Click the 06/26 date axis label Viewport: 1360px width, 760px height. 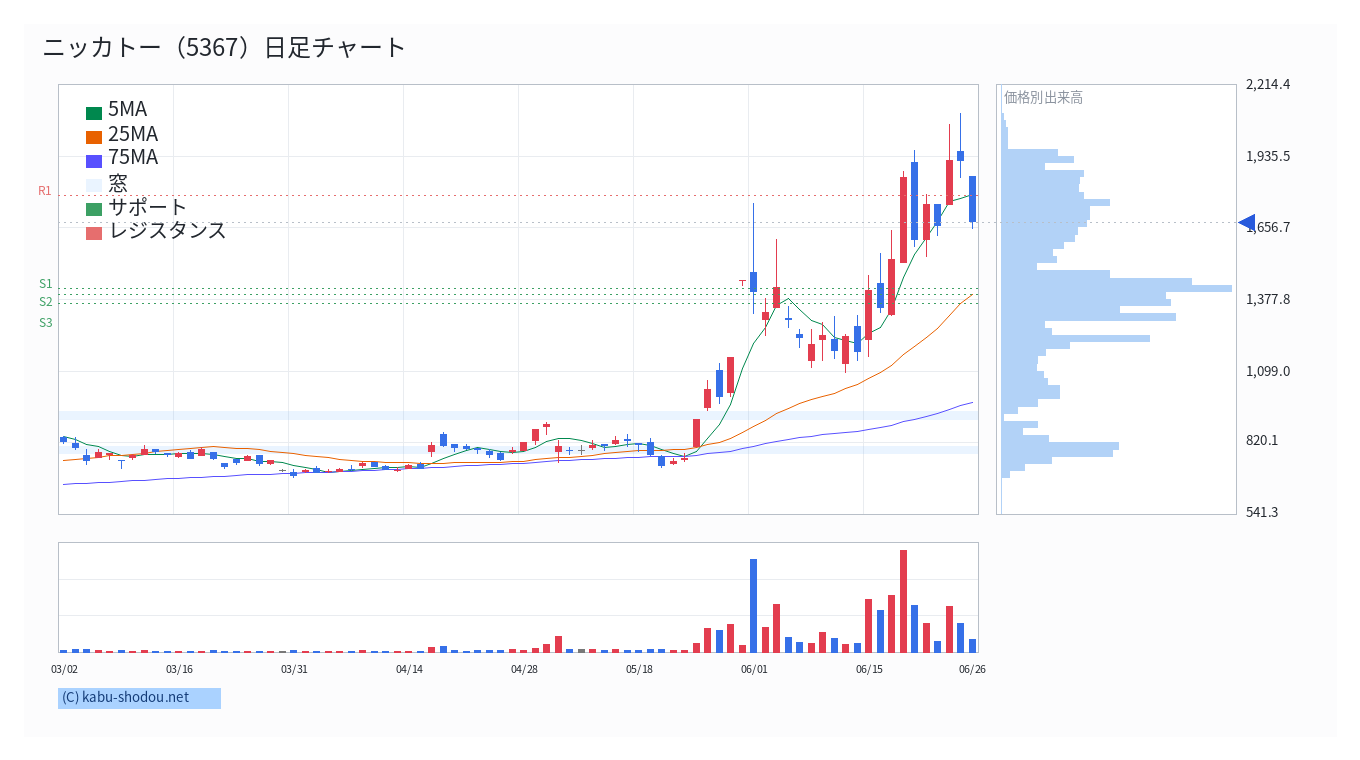[x=972, y=670]
